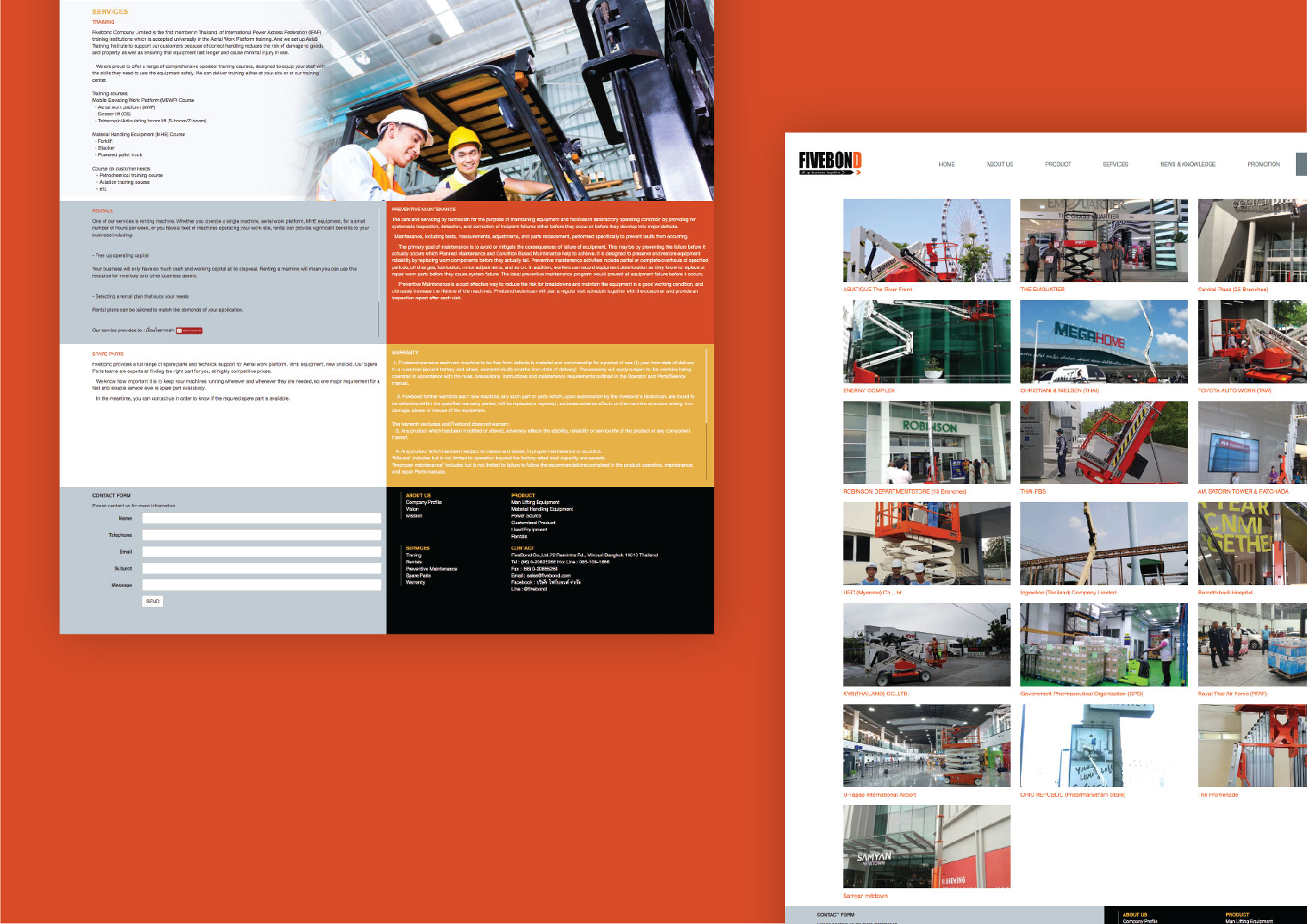The width and height of the screenshot is (1307, 924).
Task: Open the NEWS & KNOWLEDGE menu item
Action: (1188, 165)
